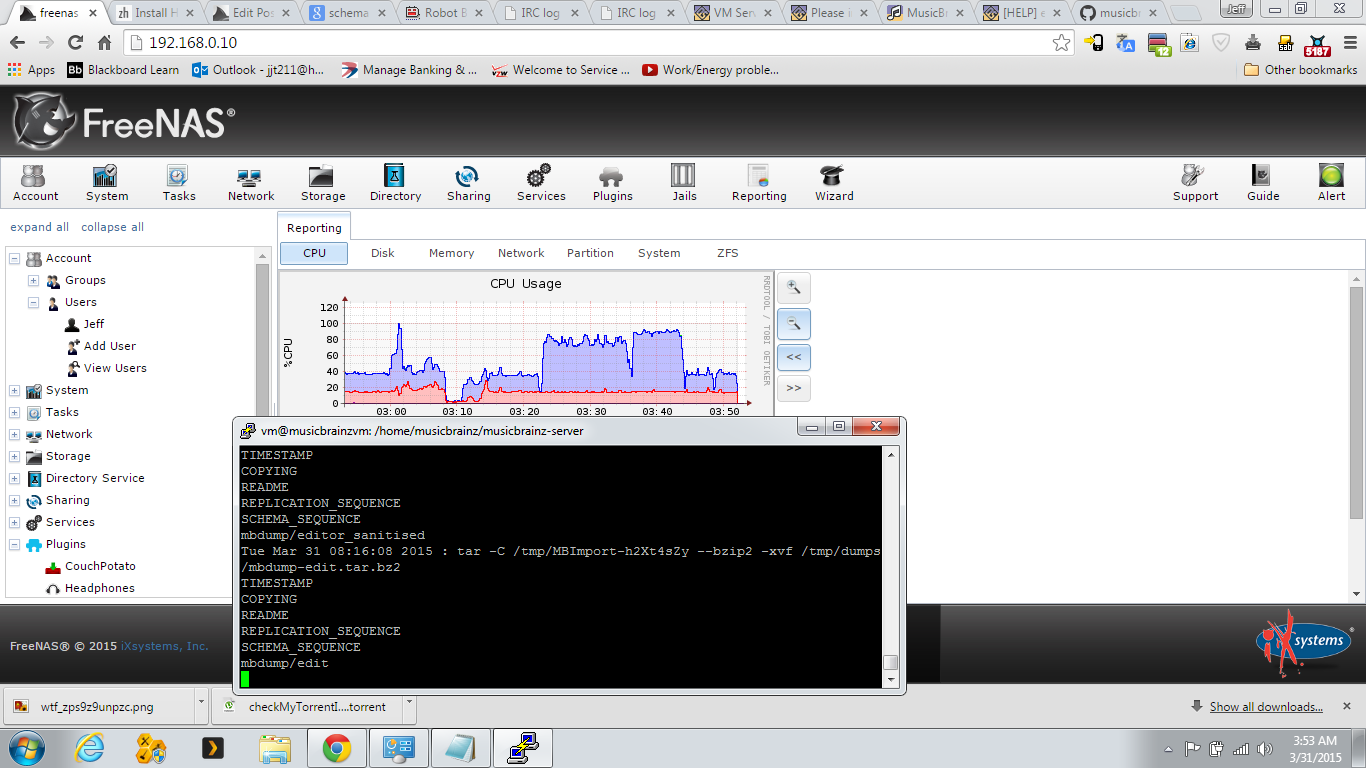The image size is (1366, 768).
Task: Collapse the Account tree node
Action: pos(15,259)
